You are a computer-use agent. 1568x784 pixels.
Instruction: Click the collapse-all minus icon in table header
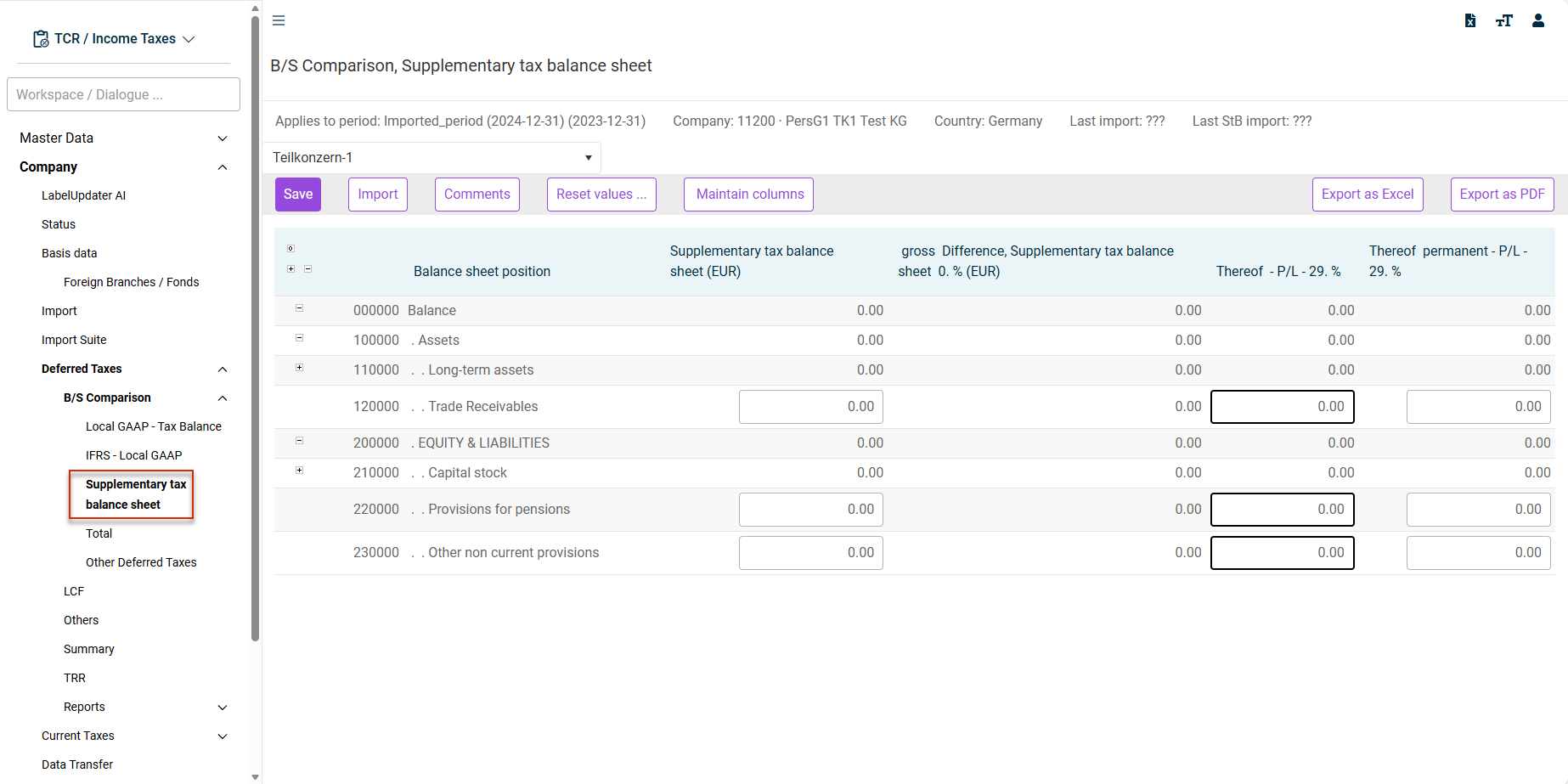tap(307, 268)
